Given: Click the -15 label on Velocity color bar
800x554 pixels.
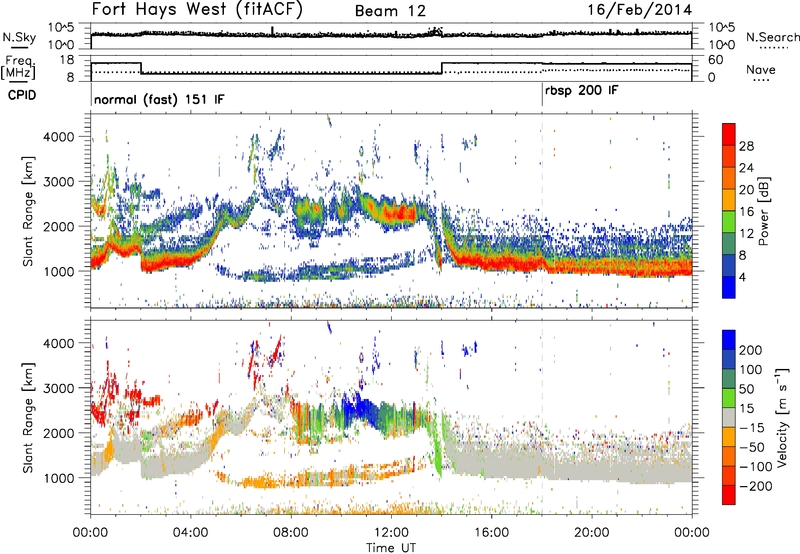Looking at the screenshot, I should point(752,428).
